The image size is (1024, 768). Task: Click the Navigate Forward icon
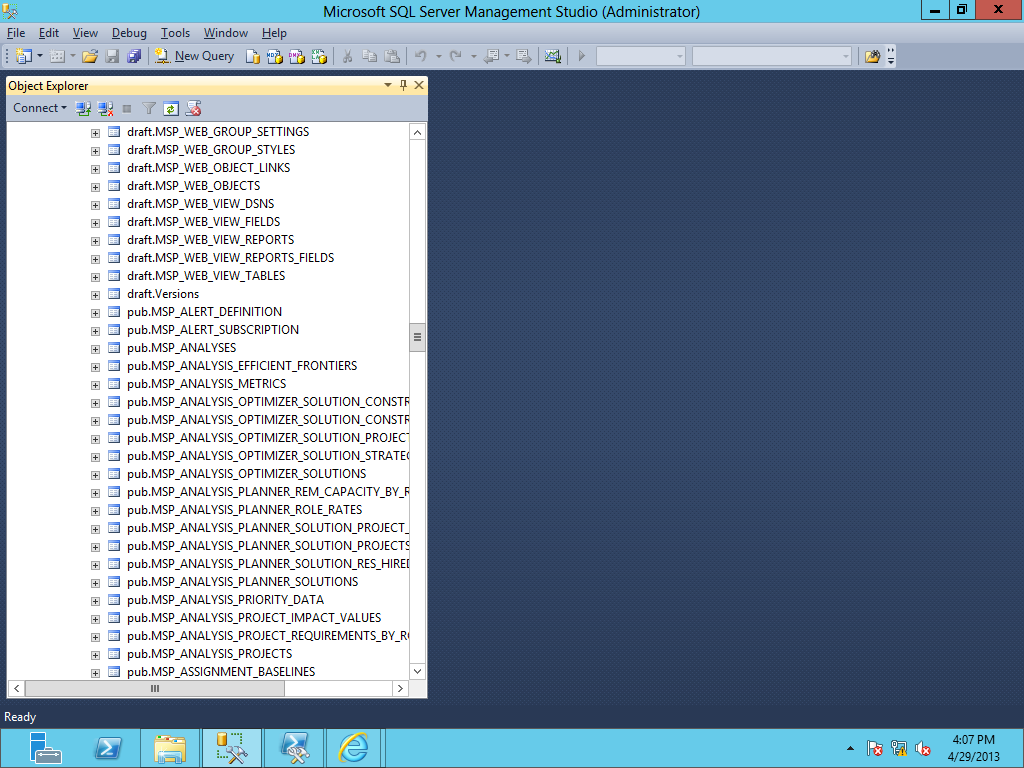524,56
